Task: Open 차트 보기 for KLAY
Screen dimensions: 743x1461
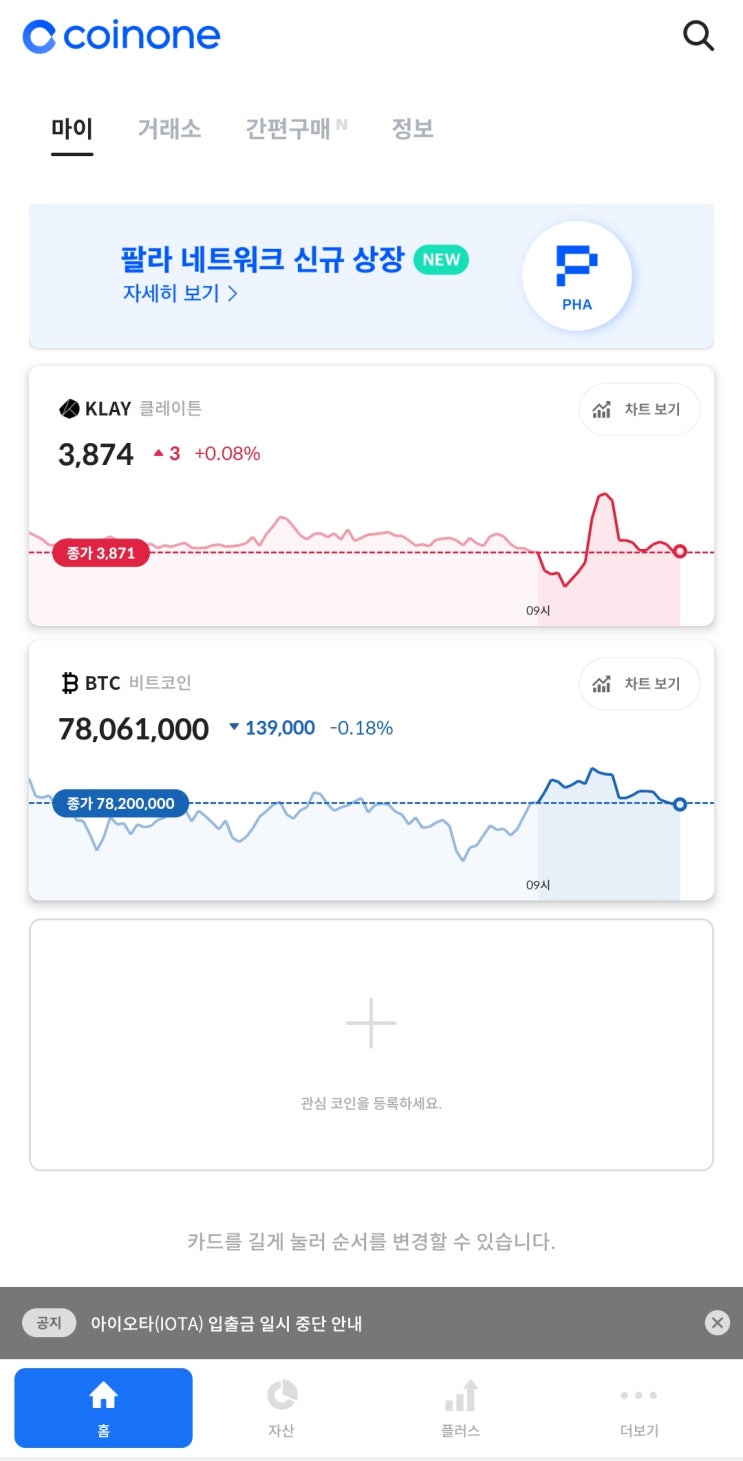Action: point(639,409)
